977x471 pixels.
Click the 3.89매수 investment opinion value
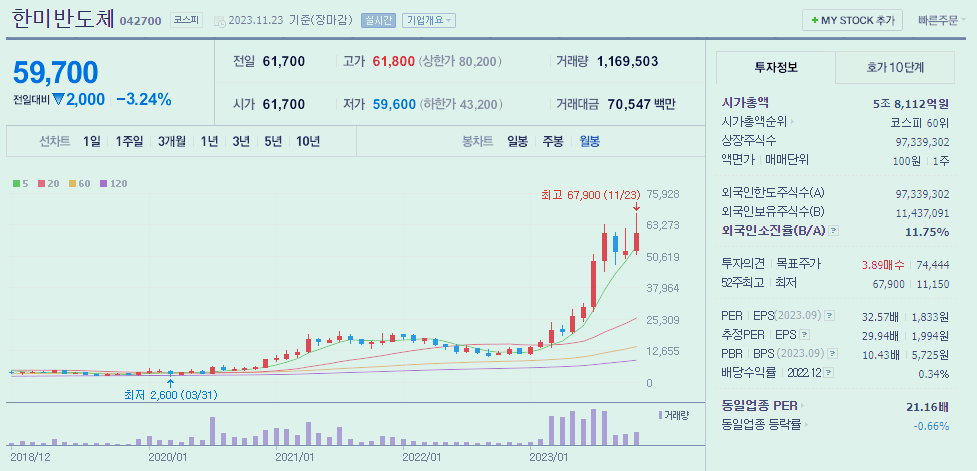(x=883, y=265)
